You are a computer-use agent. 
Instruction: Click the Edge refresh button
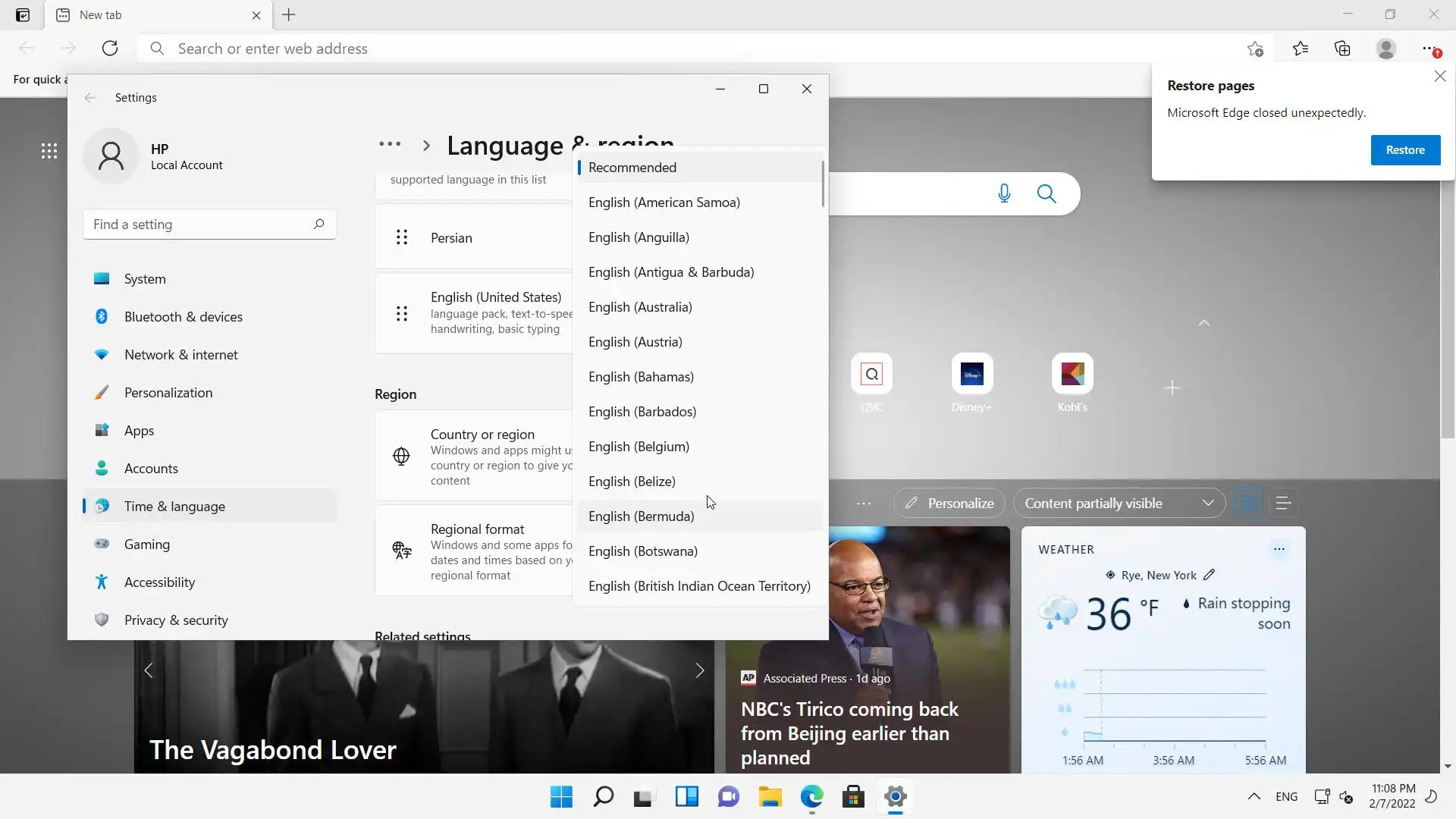coord(110,49)
